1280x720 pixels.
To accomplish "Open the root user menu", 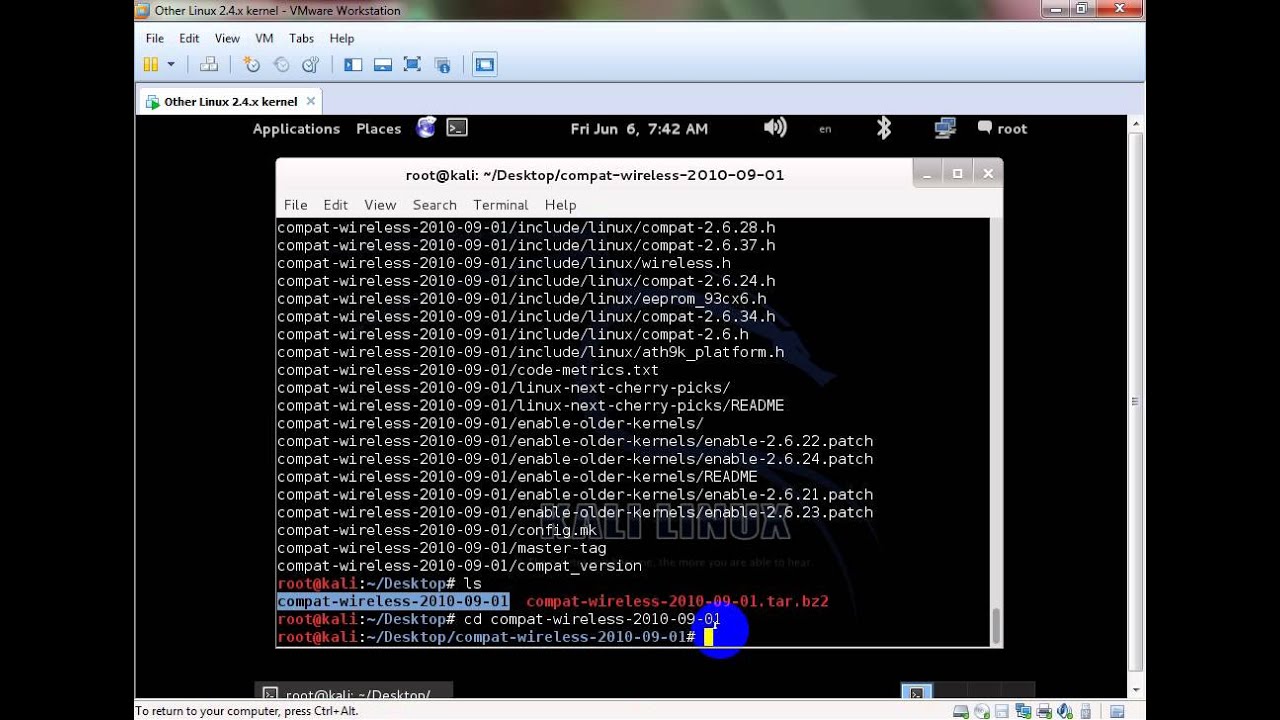I will (1002, 128).
